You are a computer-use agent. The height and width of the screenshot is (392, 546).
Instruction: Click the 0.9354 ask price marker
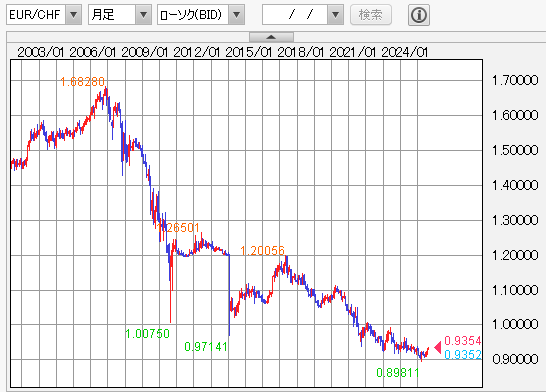pos(463,340)
